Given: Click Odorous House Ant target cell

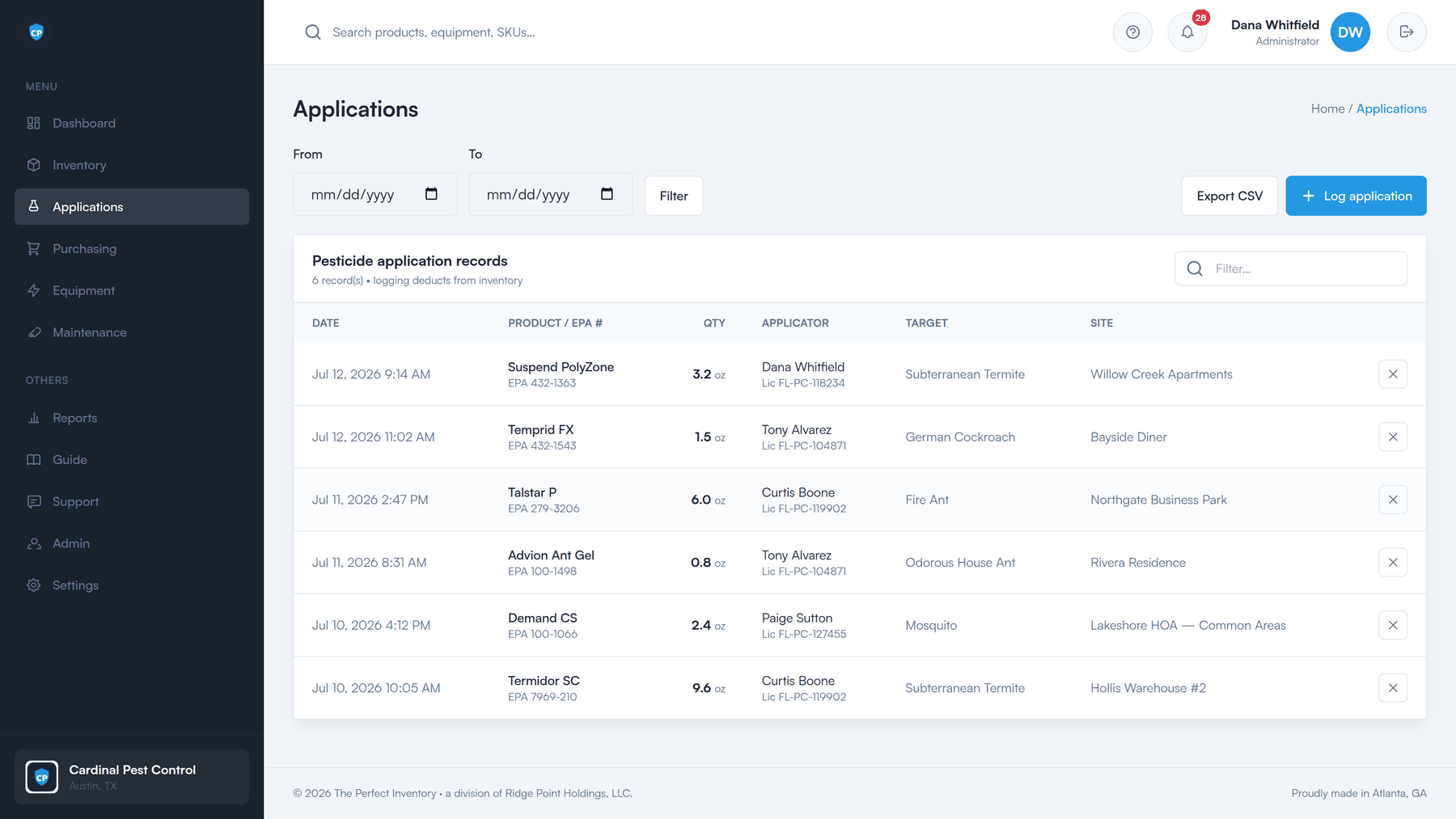Looking at the screenshot, I should pyautogui.click(x=960, y=563).
